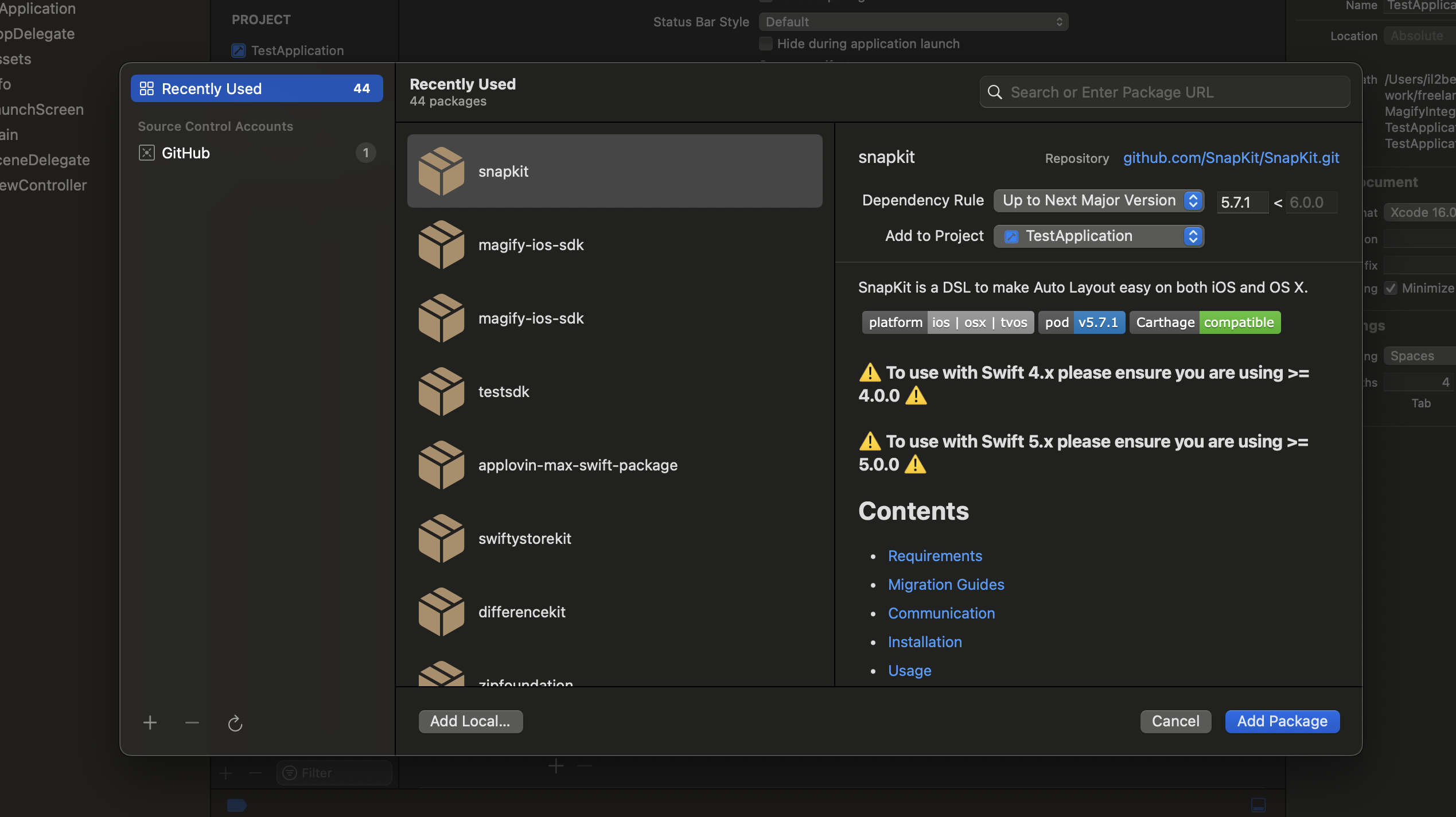1456x817 pixels.
Task: Select the applovin-max-swift-package row
Action: tap(614, 465)
